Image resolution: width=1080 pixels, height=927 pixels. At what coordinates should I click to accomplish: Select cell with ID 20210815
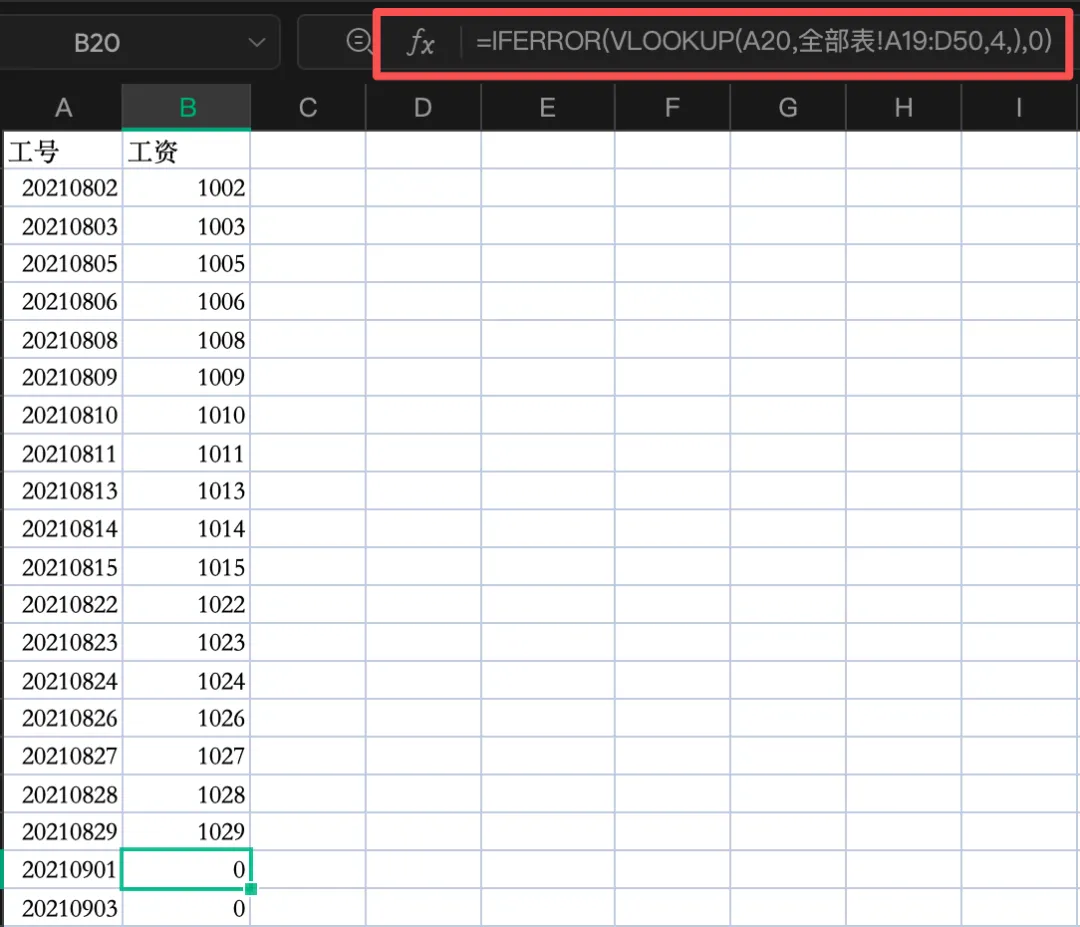(x=63, y=567)
